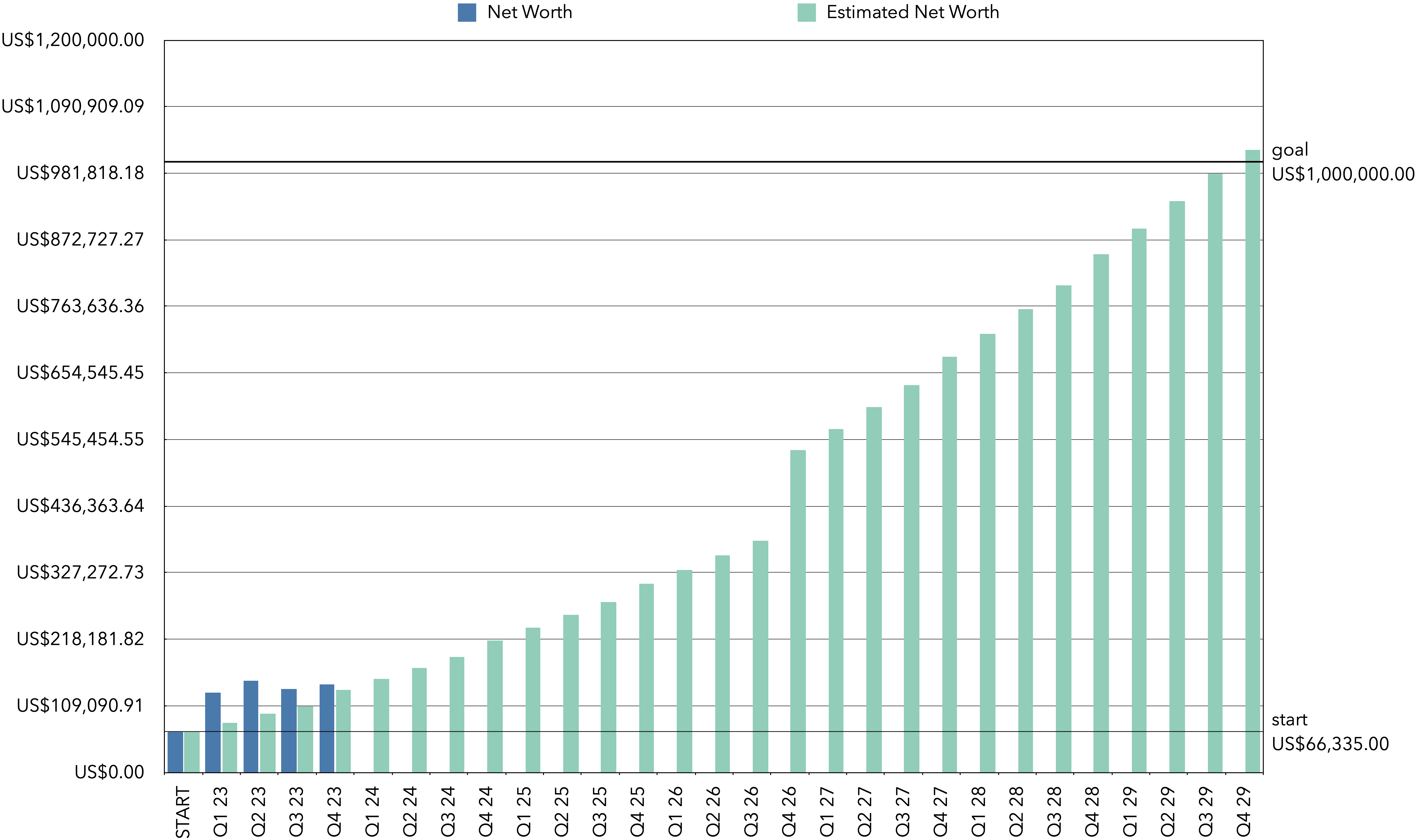Select the US$436,363.64 axis label

(x=80, y=506)
